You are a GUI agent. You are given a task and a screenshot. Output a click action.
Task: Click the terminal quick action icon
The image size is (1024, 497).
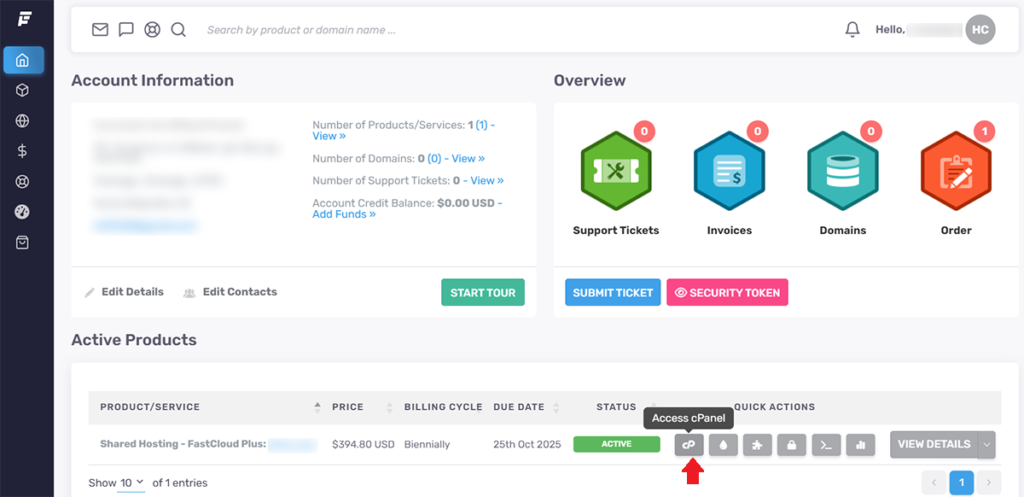(x=826, y=445)
